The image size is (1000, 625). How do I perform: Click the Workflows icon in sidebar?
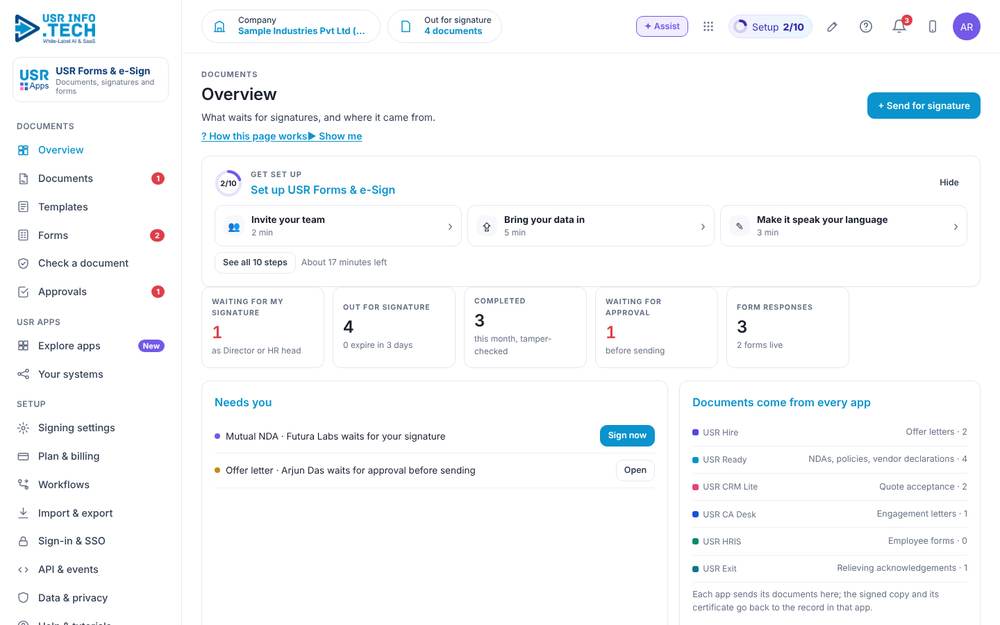(x=24, y=485)
